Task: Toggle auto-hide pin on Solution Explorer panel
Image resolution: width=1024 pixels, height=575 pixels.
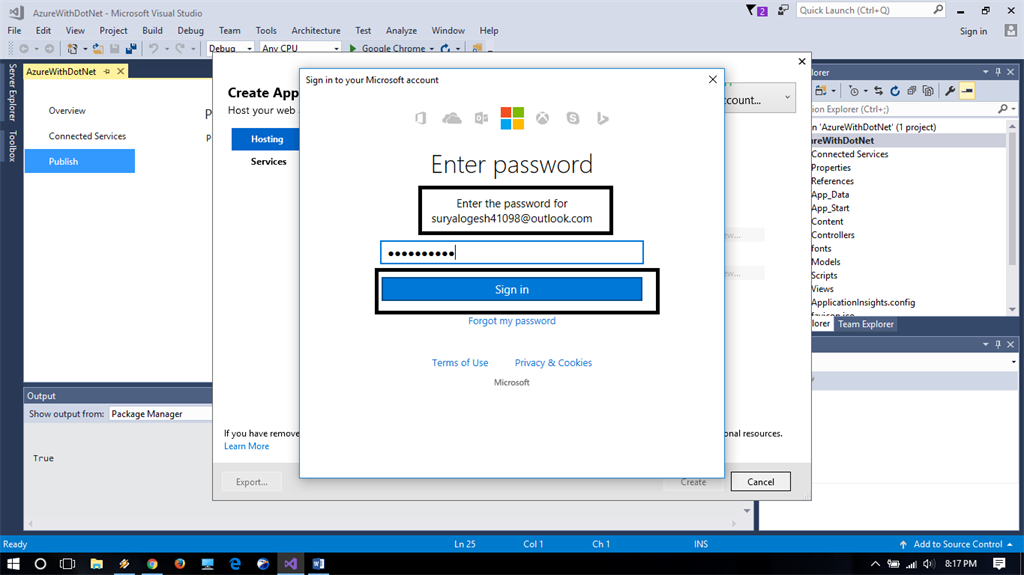Action: [998, 72]
